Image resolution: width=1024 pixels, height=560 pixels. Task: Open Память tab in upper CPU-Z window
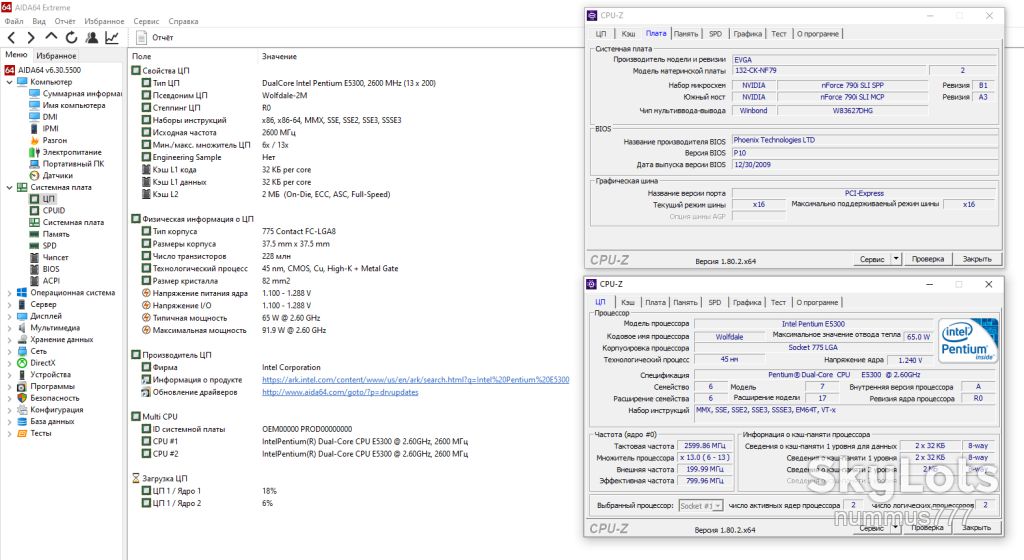[x=686, y=34]
